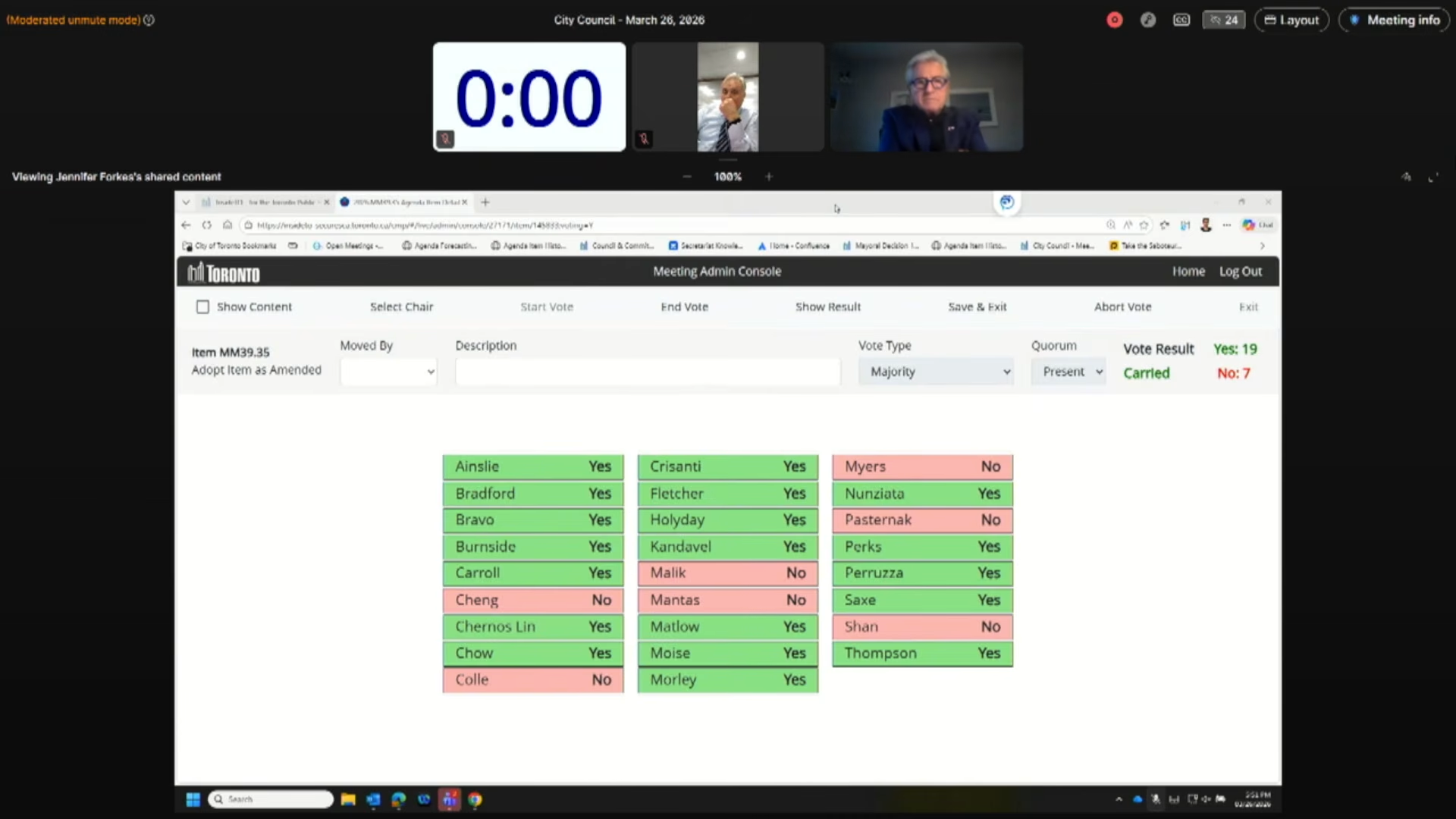The height and width of the screenshot is (819, 1456).
Task: Select the 0:00 timer video thumbnail
Action: point(529,97)
